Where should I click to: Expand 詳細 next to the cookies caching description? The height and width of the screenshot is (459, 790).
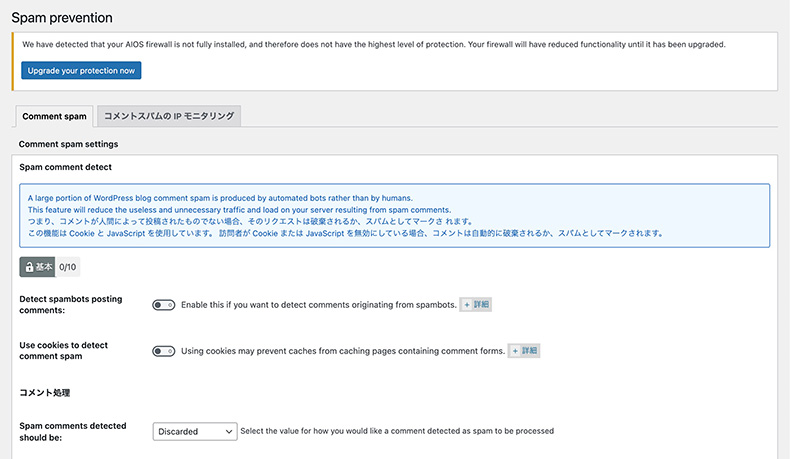coord(525,351)
